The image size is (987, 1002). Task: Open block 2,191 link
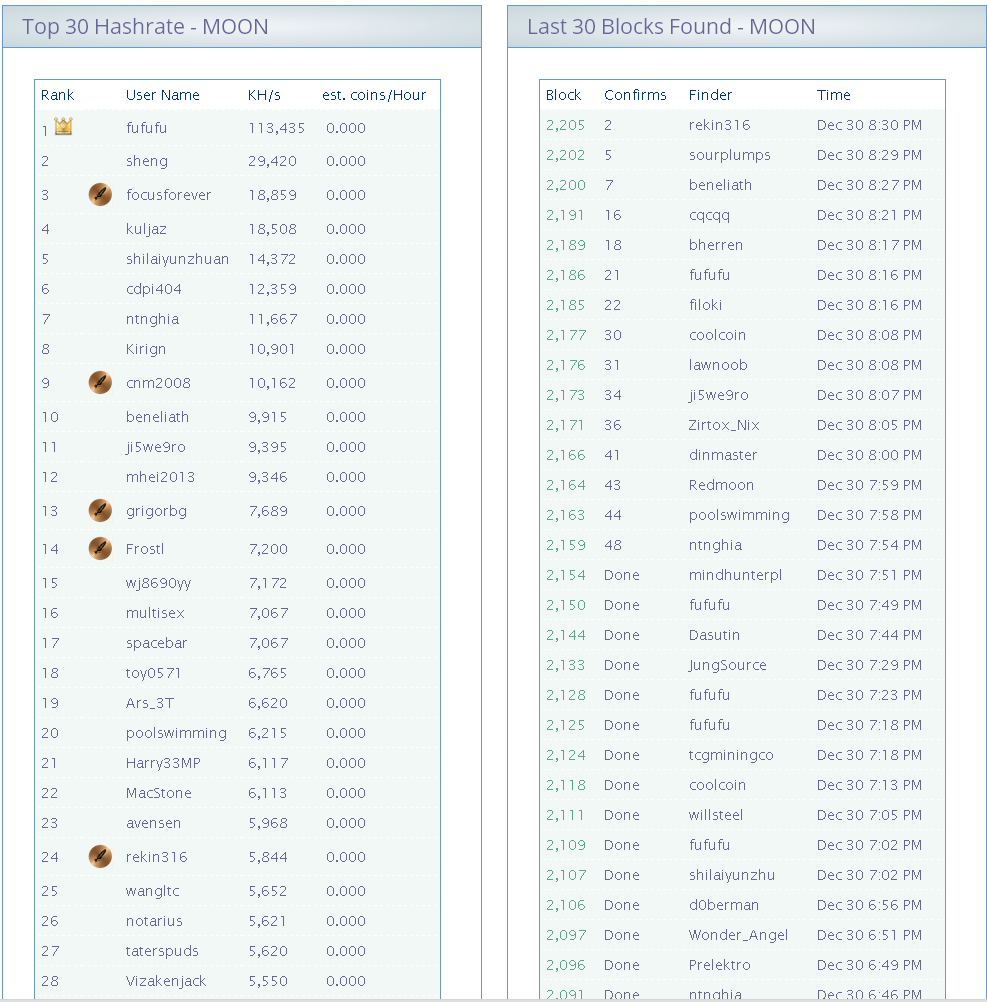[x=565, y=215]
